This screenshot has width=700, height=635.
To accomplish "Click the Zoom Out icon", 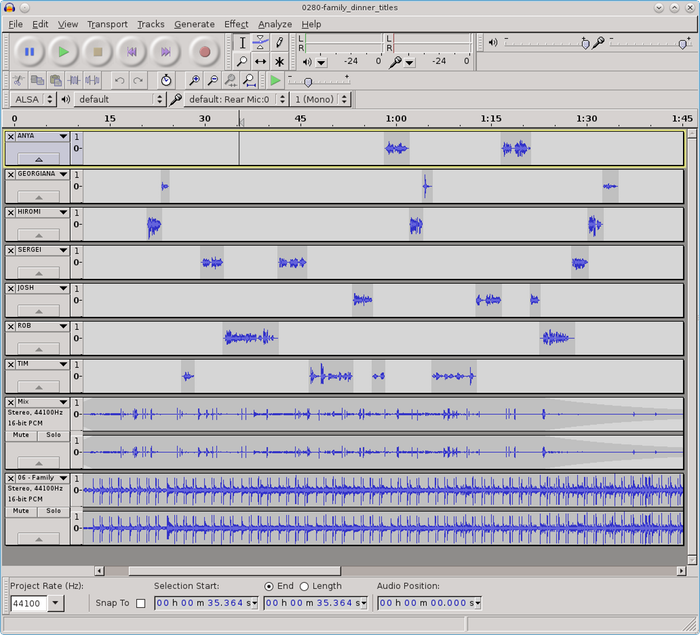I will click(x=213, y=80).
